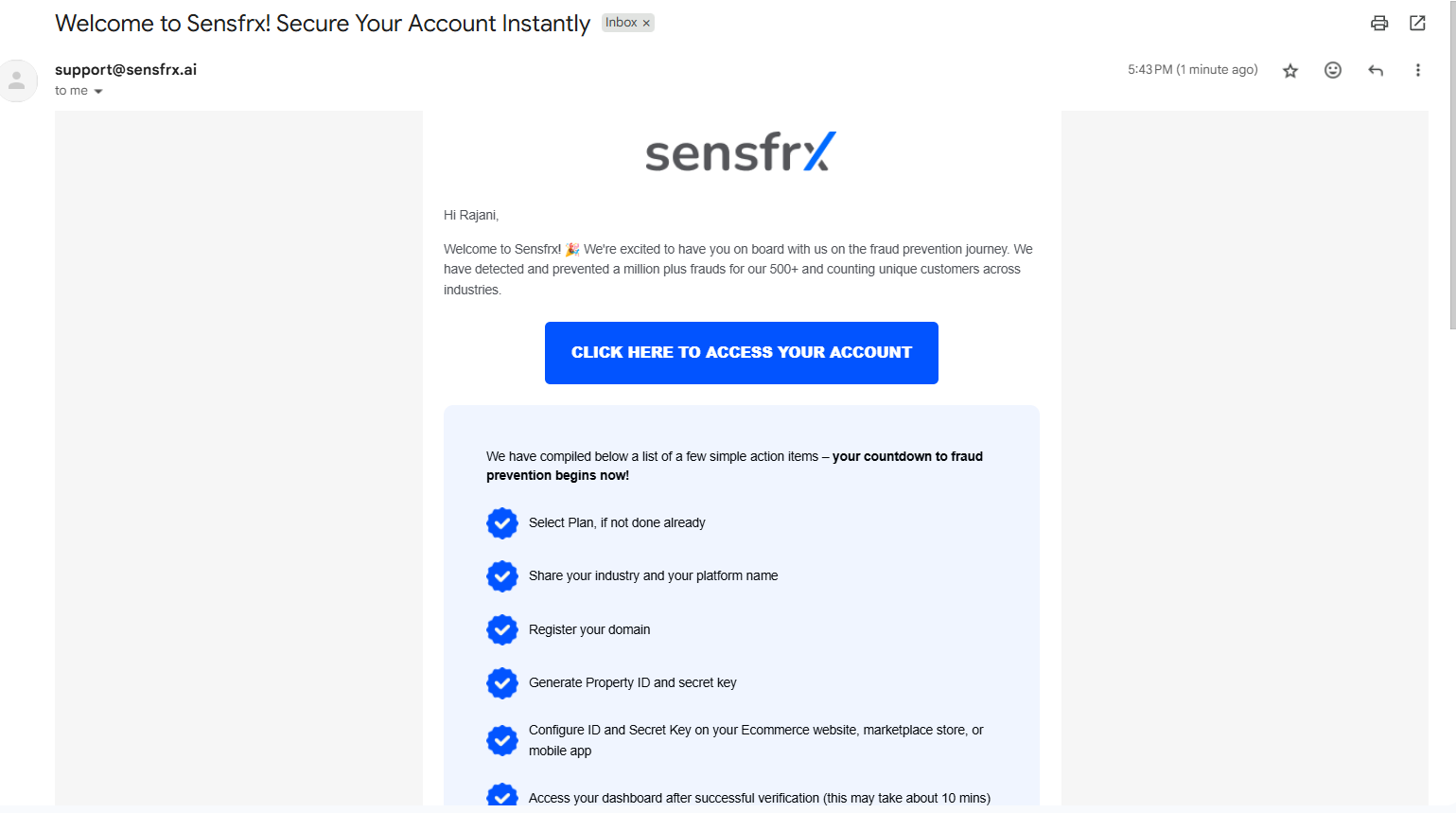The image size is (1456, 813).
Task: Print this email with the printer icon
Action: [1379, 23]
